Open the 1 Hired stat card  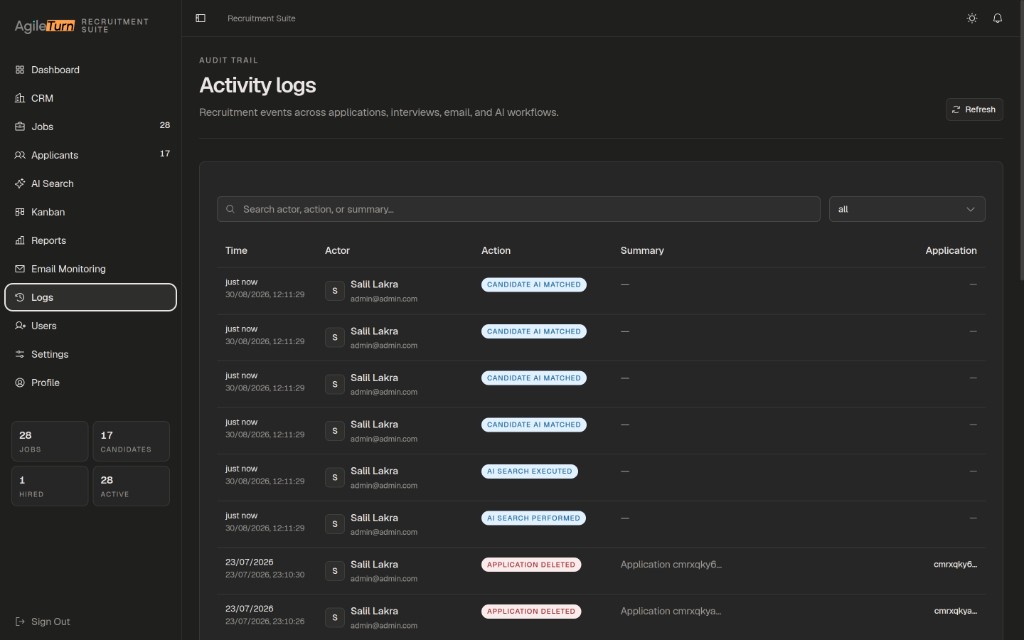(50, 486)
